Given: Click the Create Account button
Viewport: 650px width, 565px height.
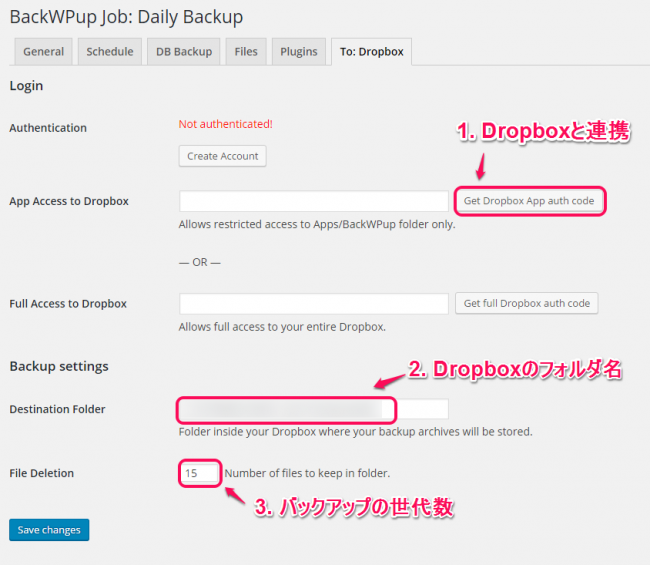Looking at the screenshot, I should pos(223,156).
